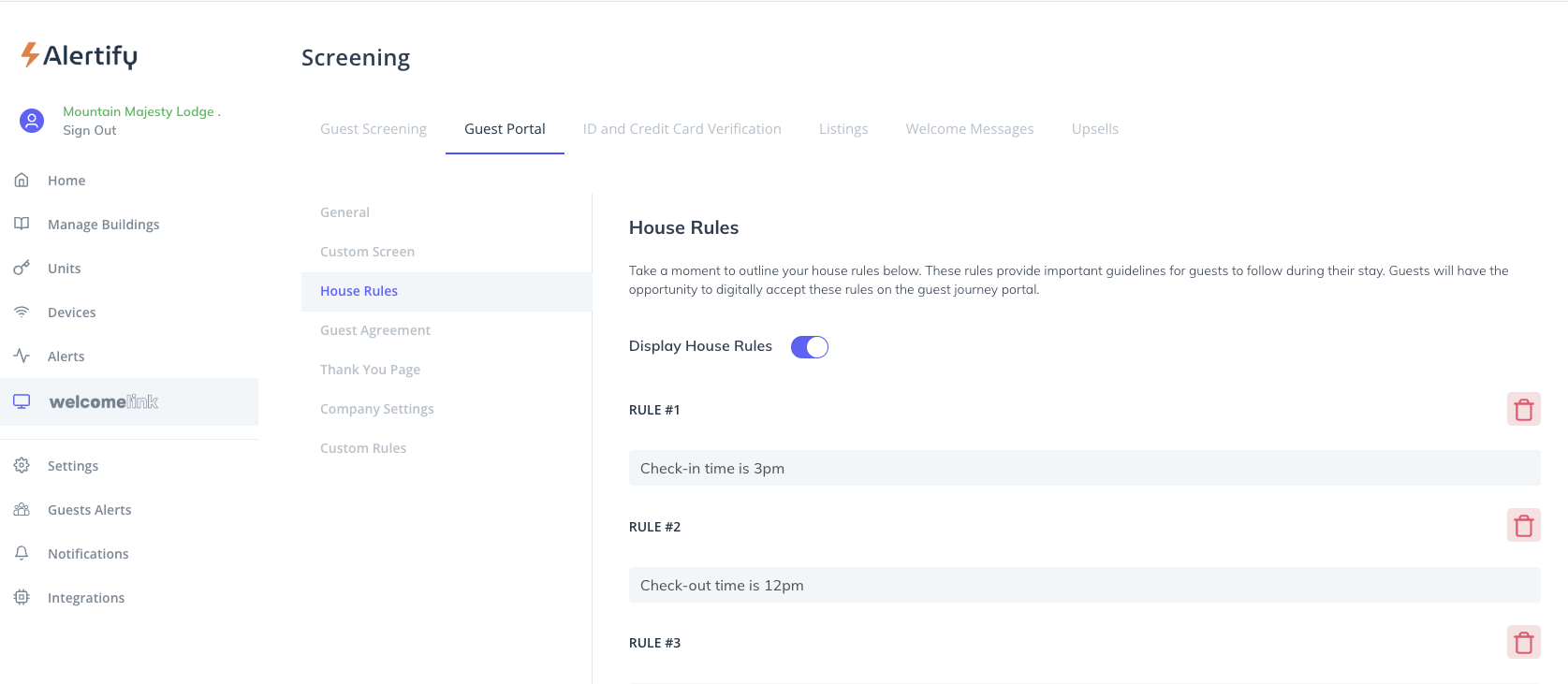
Task: Delete Rule #2 with trash icon
Action: tap(1523, 526)
